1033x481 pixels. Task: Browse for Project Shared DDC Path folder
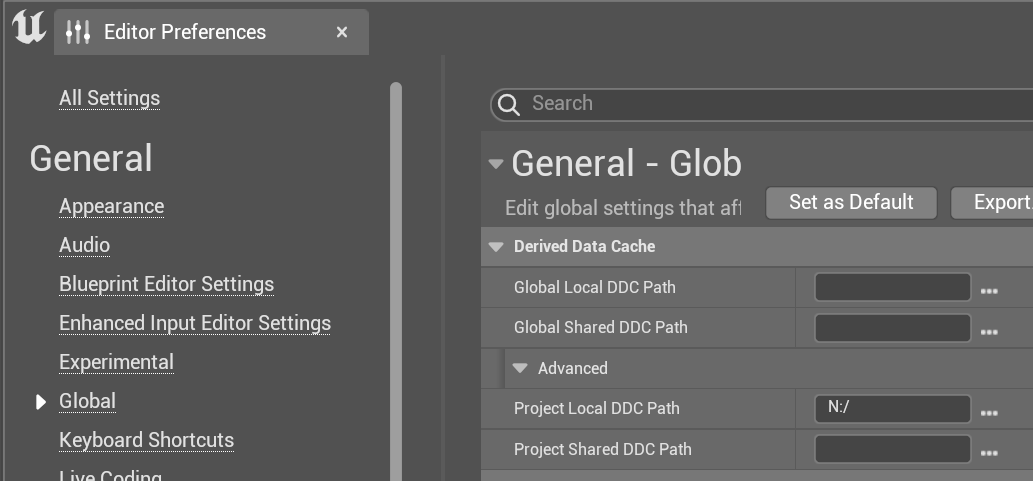(x=989, y=453)
